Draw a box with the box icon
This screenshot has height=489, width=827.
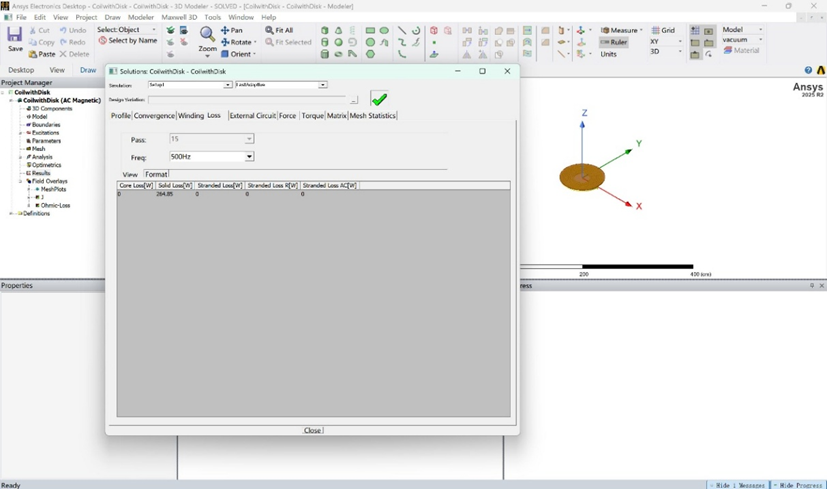click(325, 31)
